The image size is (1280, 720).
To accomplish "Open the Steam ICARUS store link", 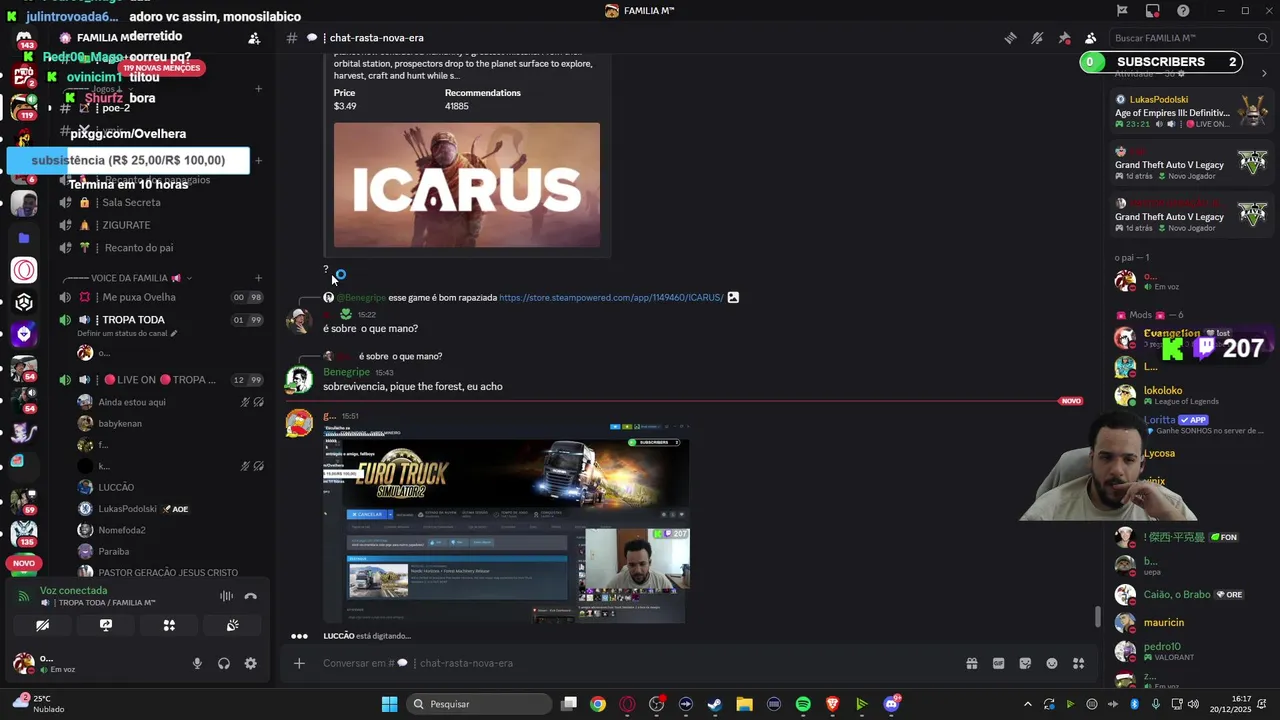I will click(611, 297).
